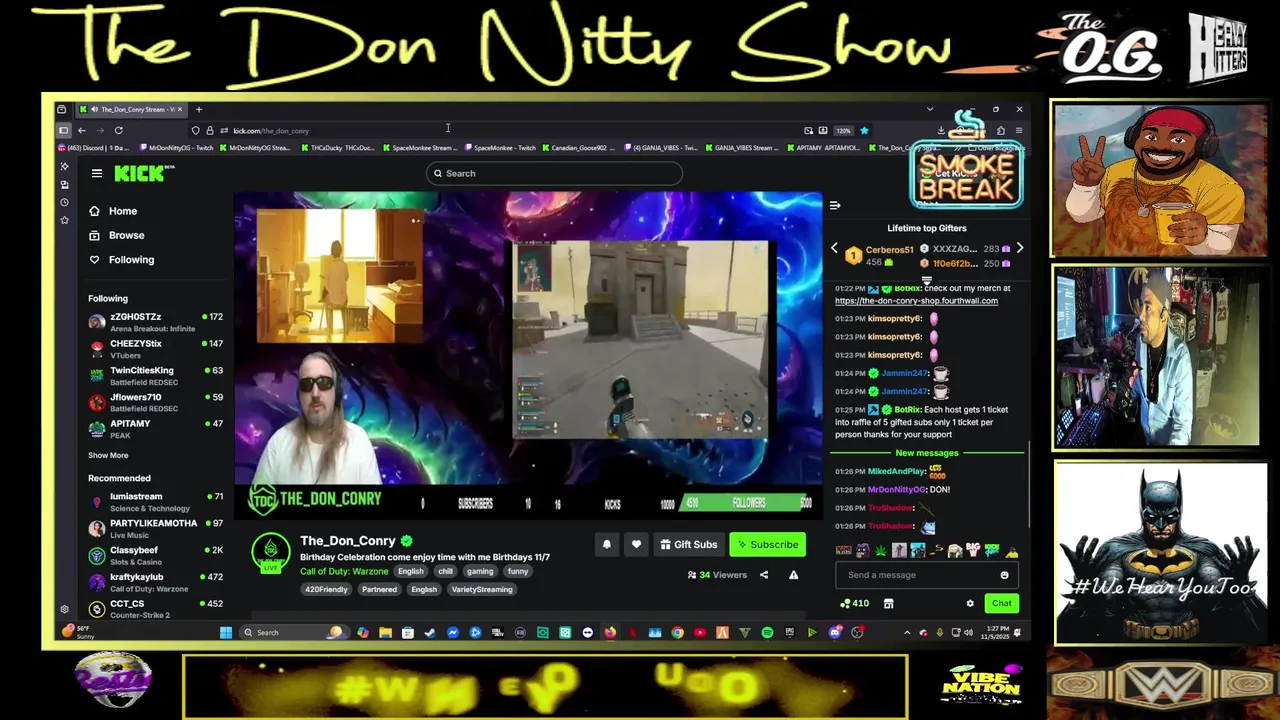Screen dimensions: 1280x720
Task: Bookmark page with the star icon
Action: 864,131
